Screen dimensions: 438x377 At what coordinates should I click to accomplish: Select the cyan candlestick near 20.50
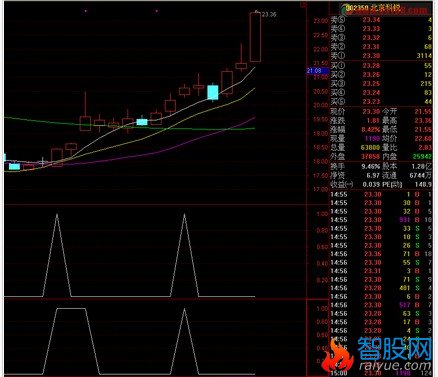point(213,92)
